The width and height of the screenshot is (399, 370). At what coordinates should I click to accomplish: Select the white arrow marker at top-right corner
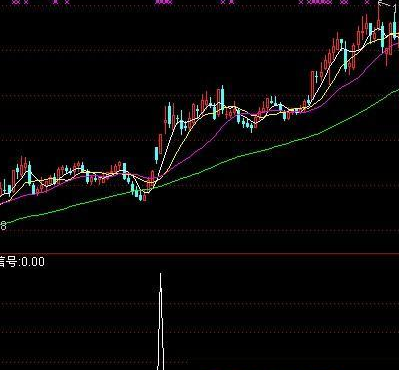point(387,5)
